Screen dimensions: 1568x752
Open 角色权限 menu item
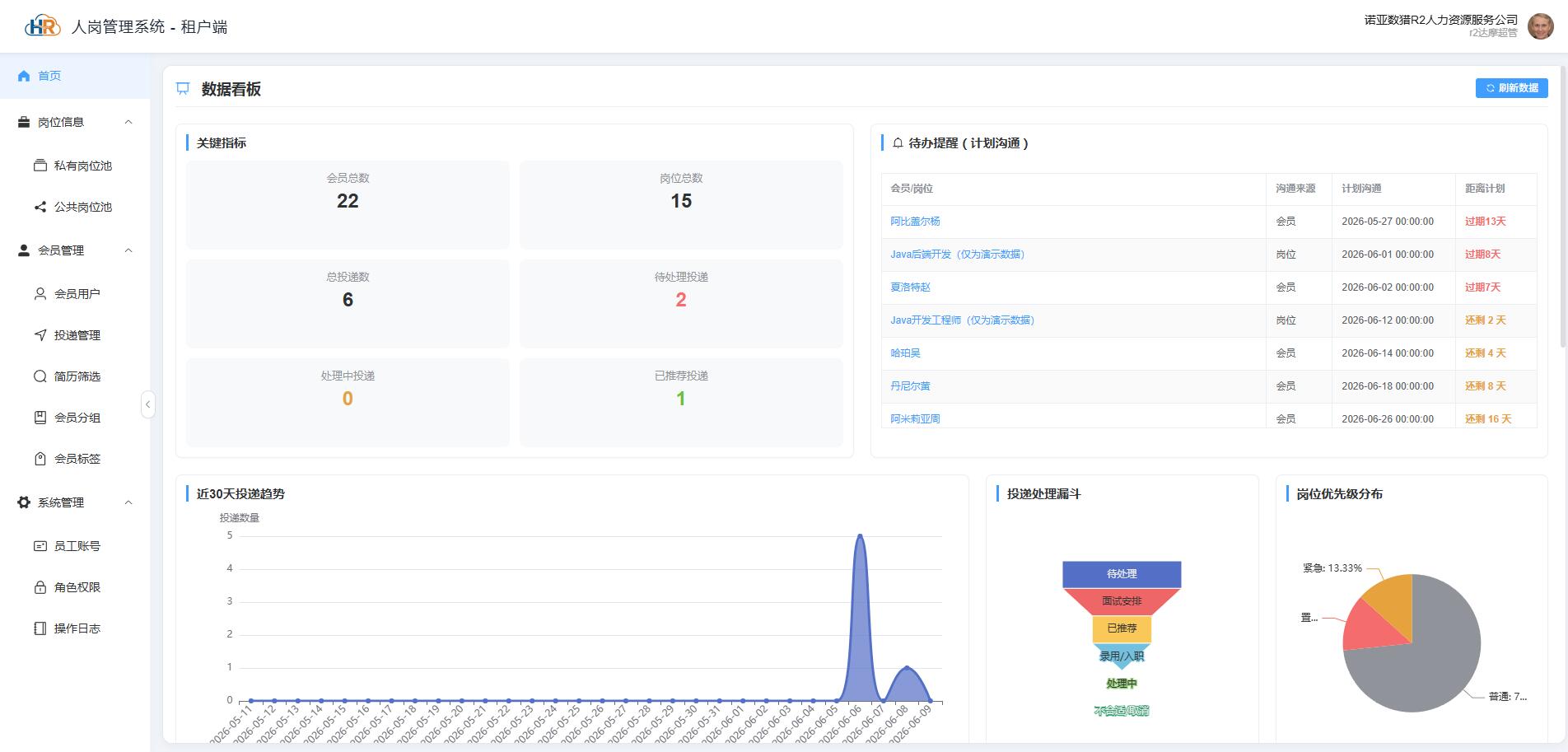[x=75, y=587]
